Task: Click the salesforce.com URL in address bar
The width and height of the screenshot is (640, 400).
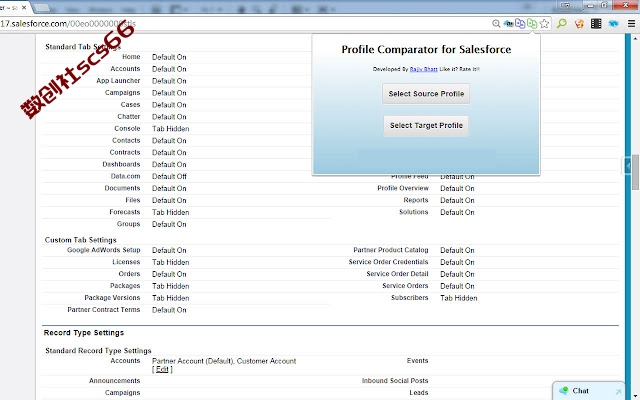Action: [x=68, y=24]
